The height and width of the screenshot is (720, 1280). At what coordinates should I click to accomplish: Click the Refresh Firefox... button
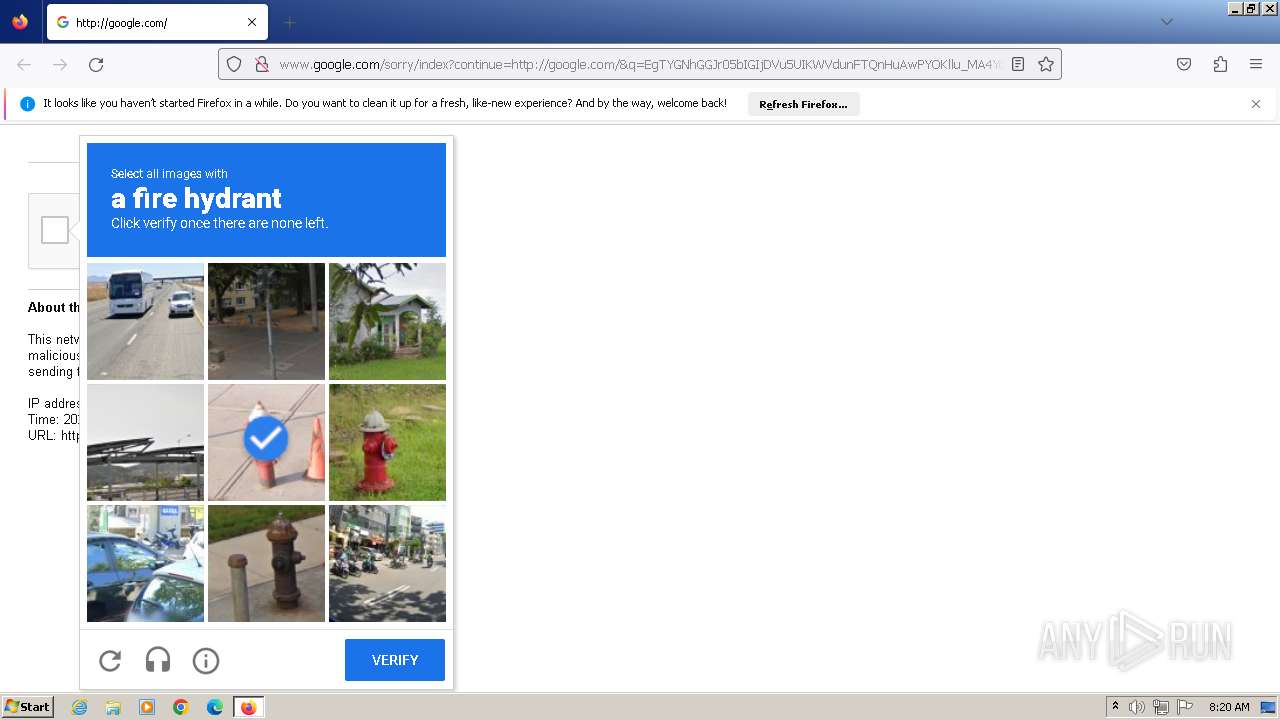pyautogui.click(x=803, y=104)
